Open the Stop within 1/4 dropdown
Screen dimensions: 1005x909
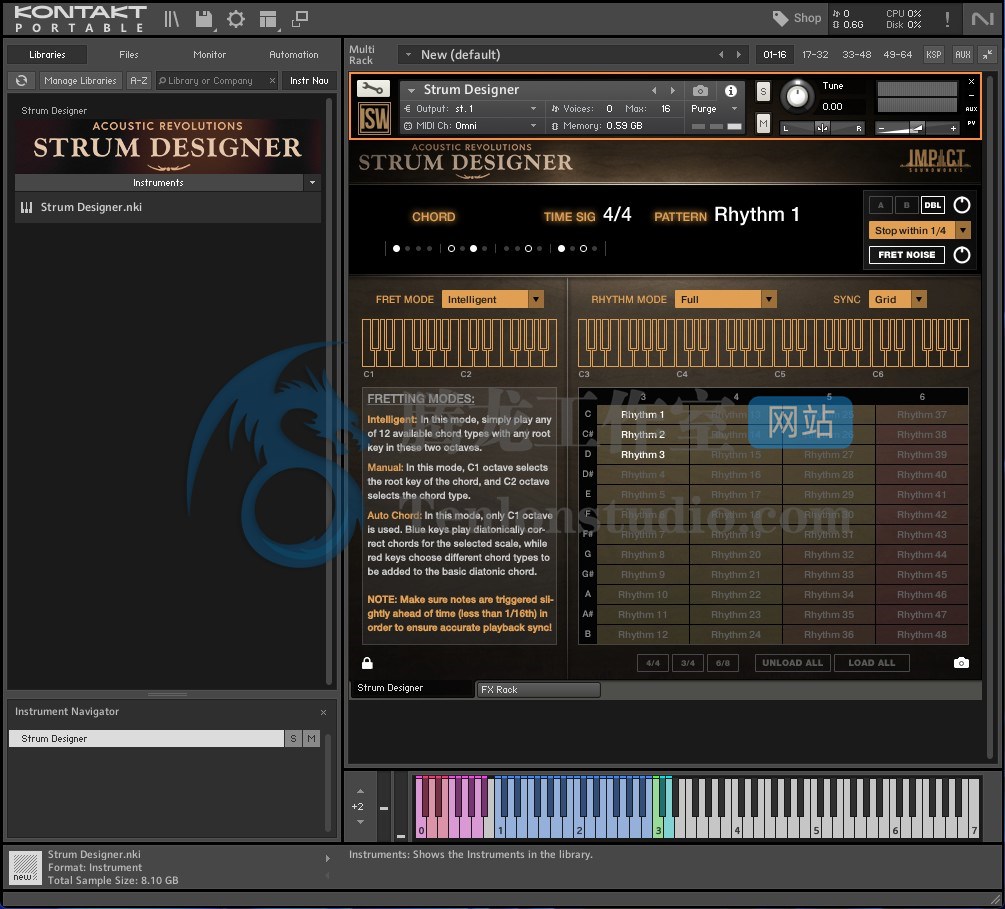(919, 230)
